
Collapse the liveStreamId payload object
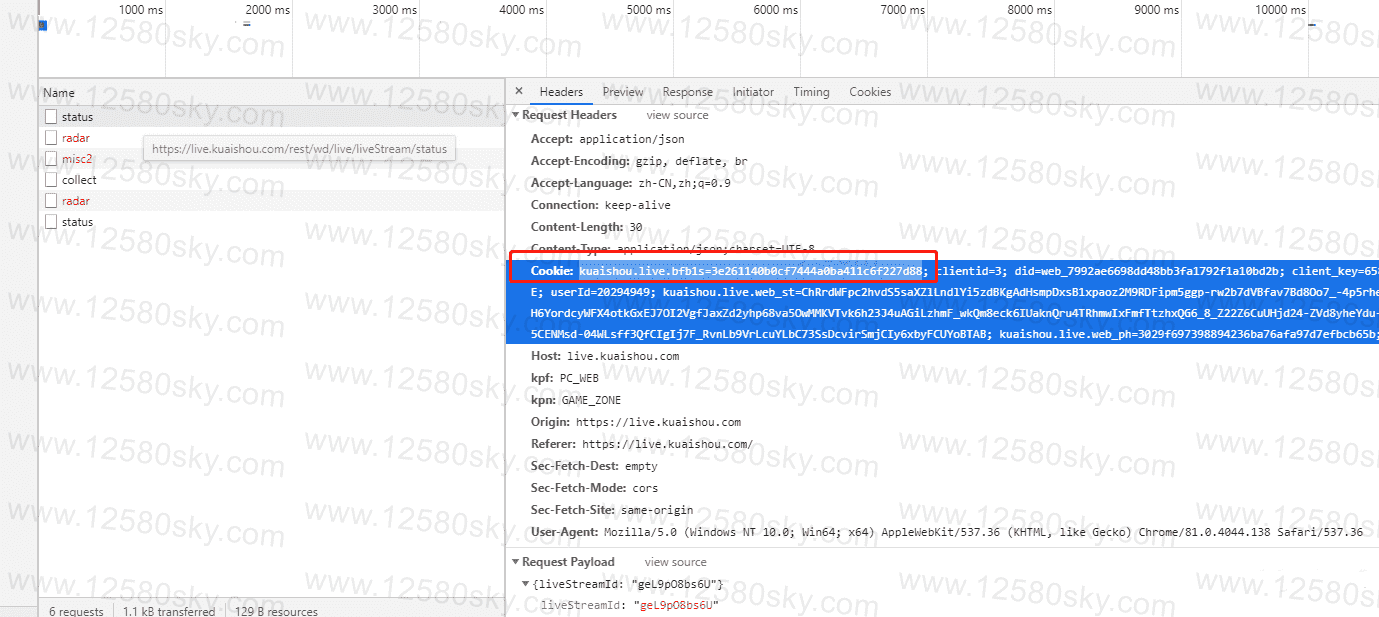[x=526, y=584]
